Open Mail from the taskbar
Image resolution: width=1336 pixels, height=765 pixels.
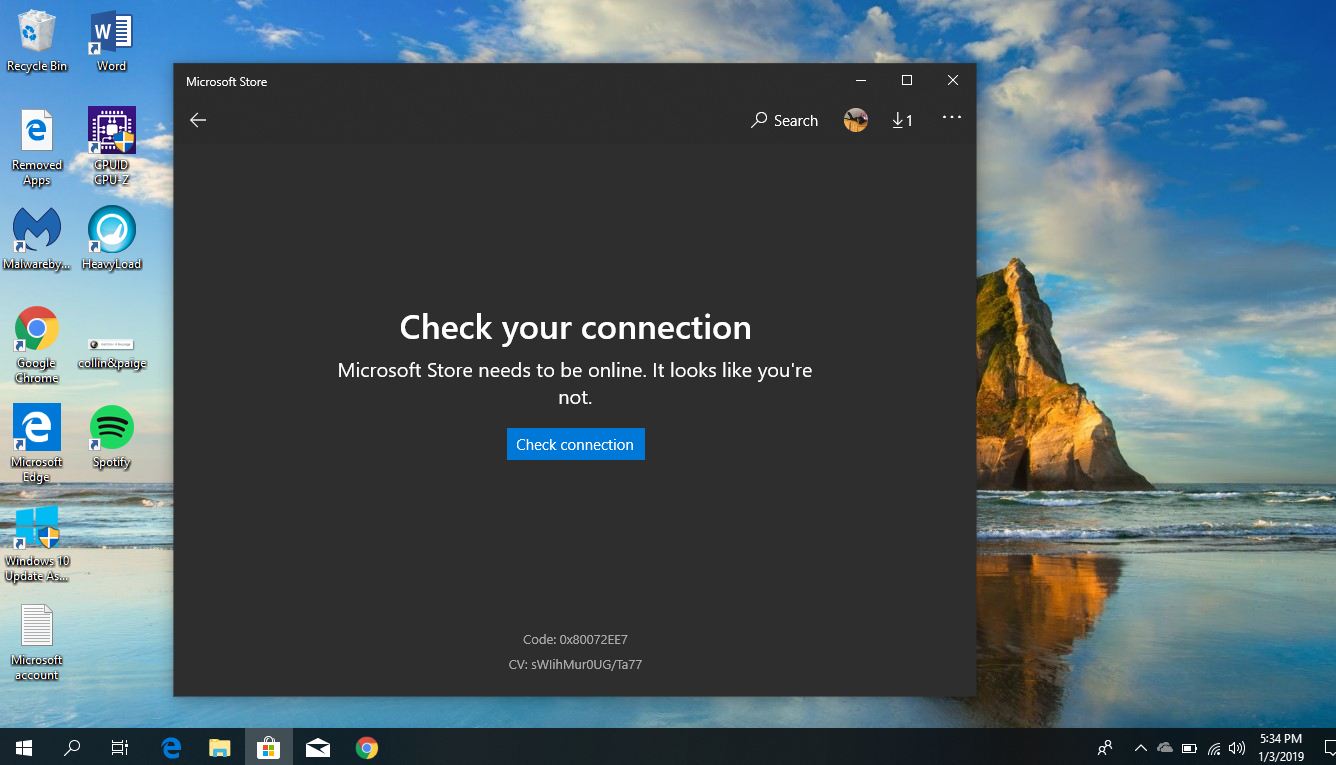click(318, 747)
